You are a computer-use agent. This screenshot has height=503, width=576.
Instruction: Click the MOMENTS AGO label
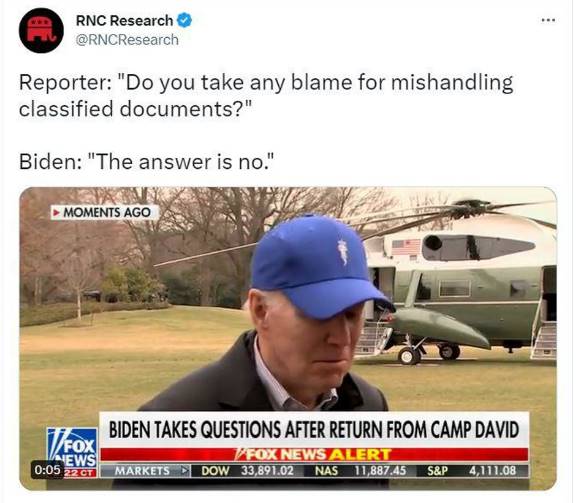107,212
